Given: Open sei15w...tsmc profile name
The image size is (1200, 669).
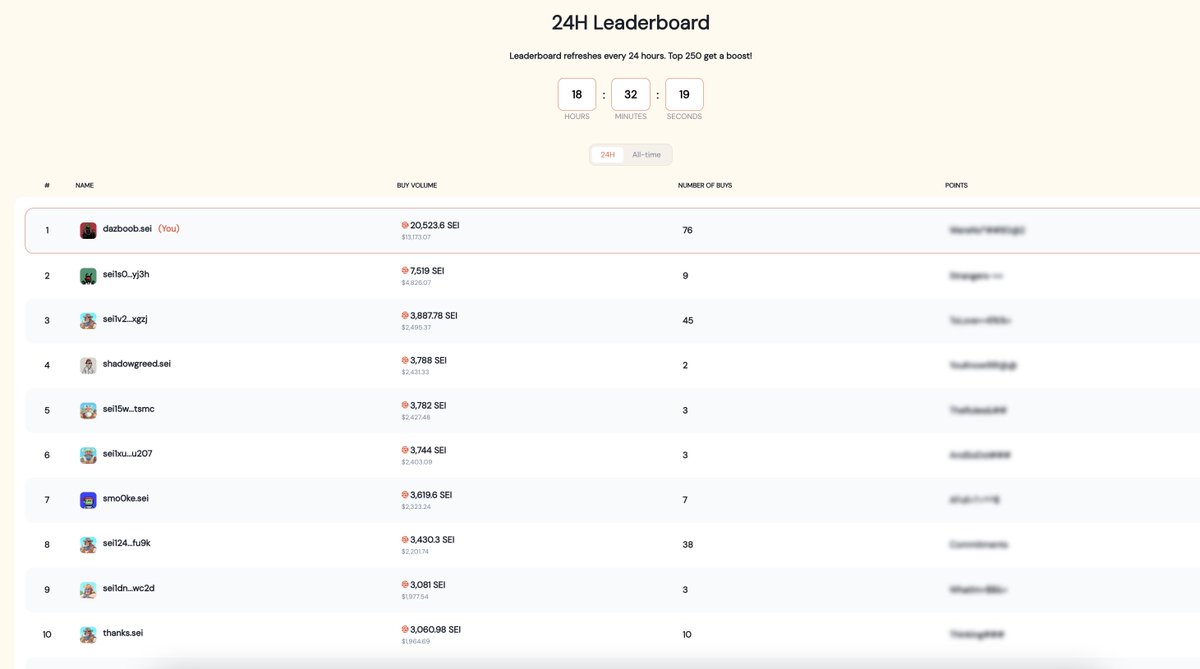Looking at the screenshot, I should click(129, 408).
